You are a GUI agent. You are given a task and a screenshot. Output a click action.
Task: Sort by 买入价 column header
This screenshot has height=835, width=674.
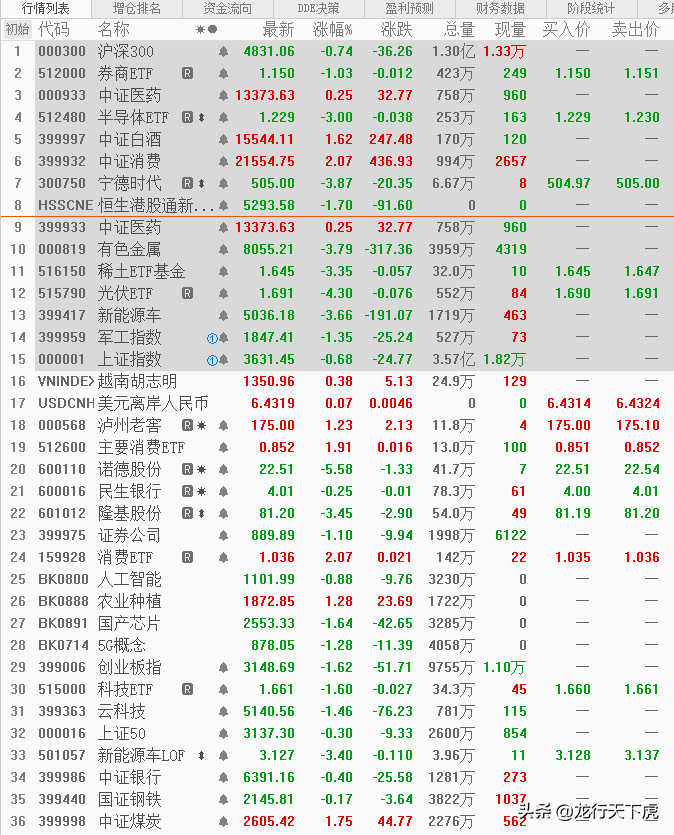click(566, 29)
